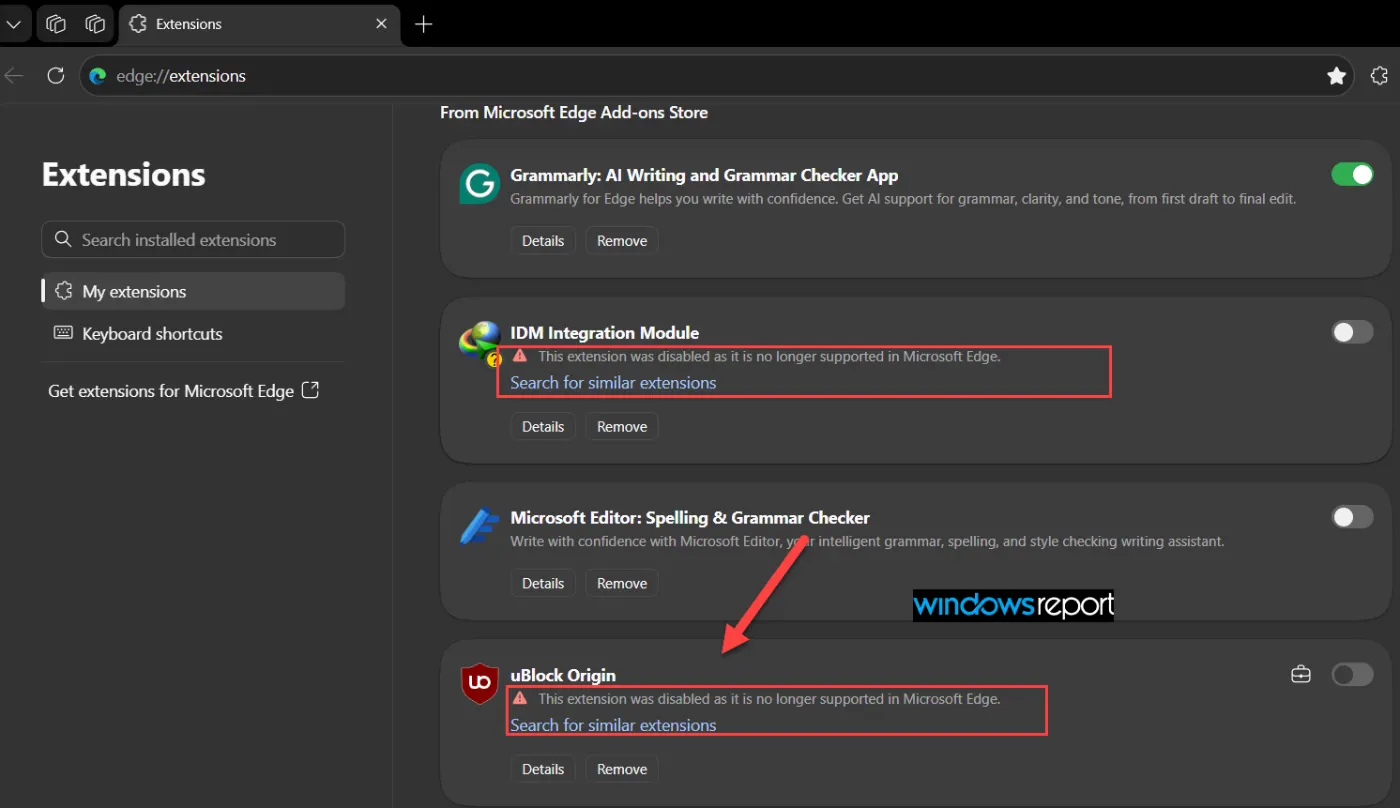Open My extensions in sidebar
This screenshot has height=808, width=1400.
193,292
